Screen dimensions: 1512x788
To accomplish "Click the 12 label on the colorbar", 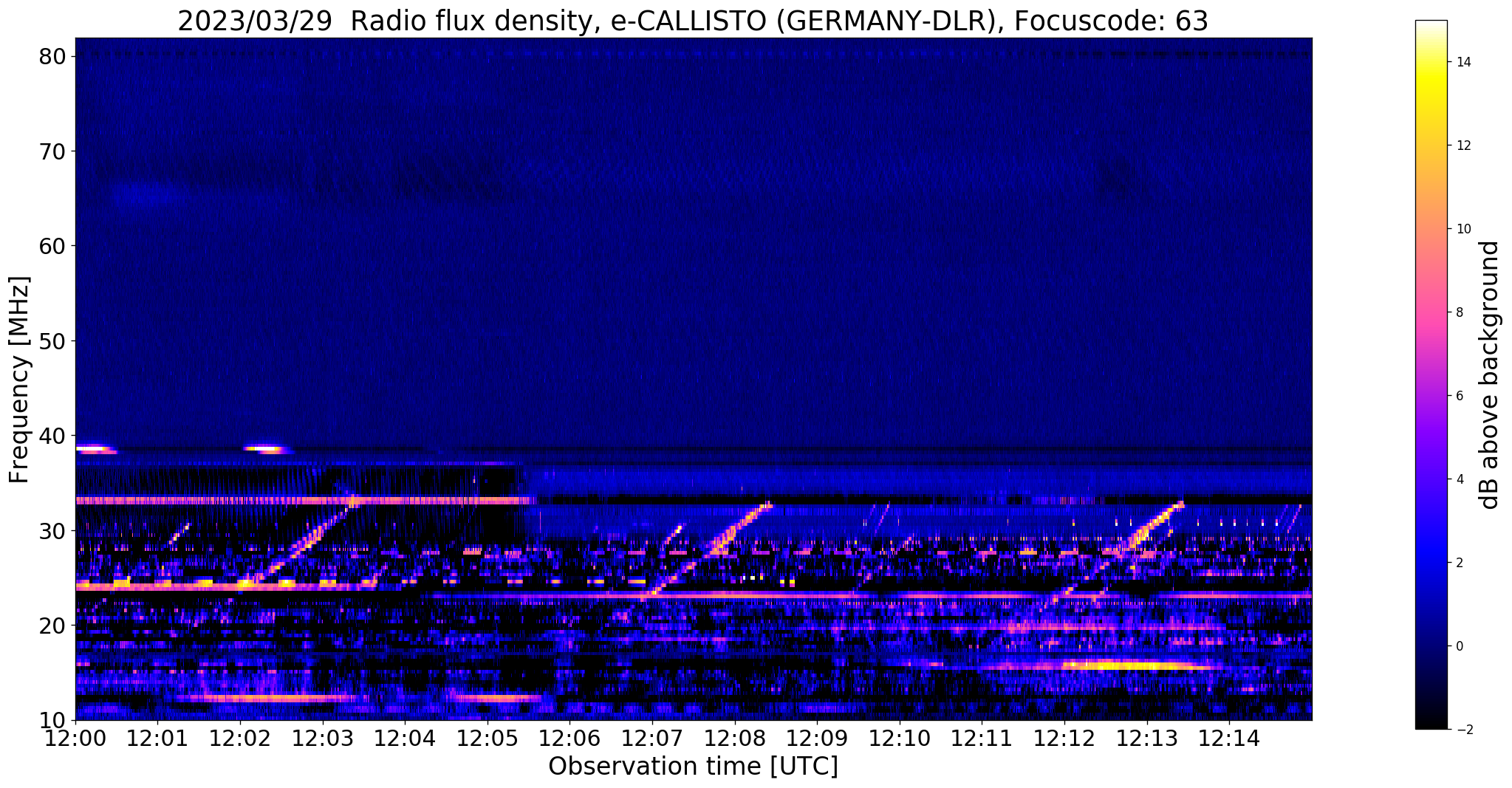I will [1463, 145].
